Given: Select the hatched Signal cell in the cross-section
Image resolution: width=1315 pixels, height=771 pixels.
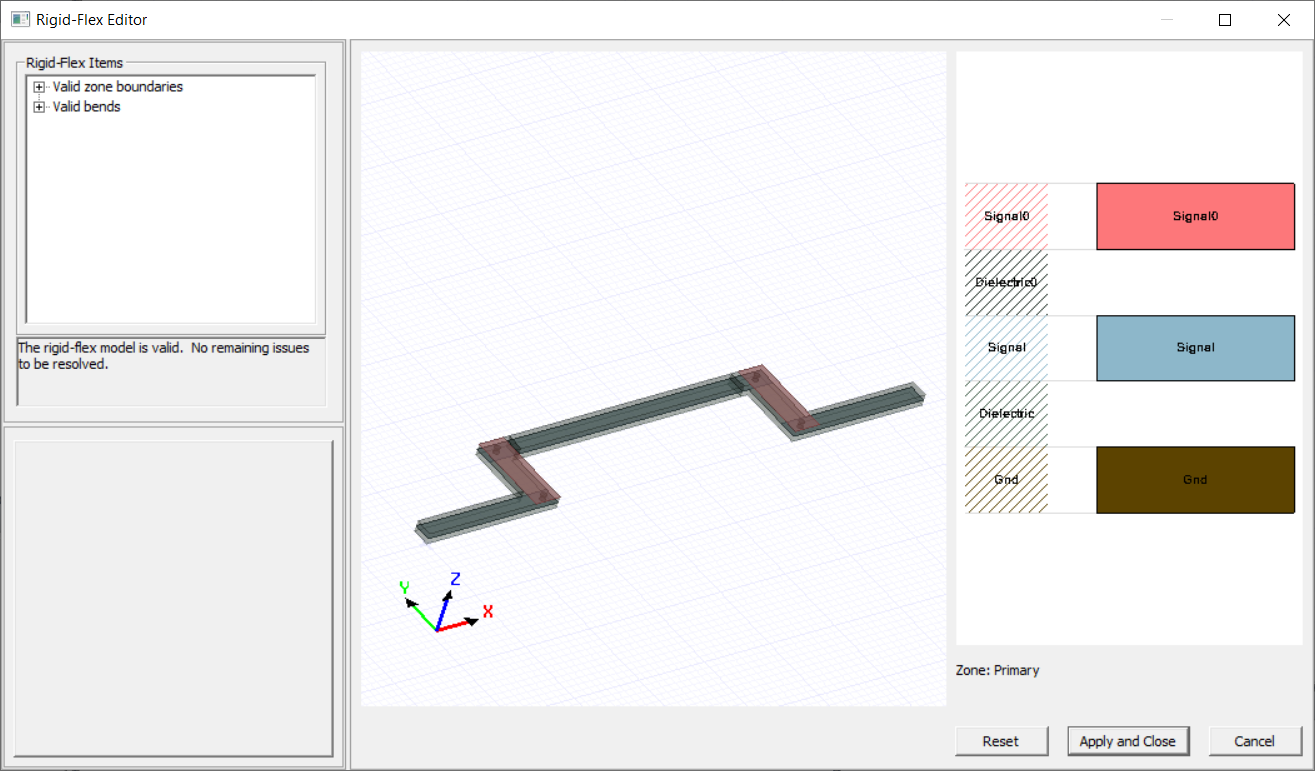Looking at the screenshot, I should pos(1005,347).
